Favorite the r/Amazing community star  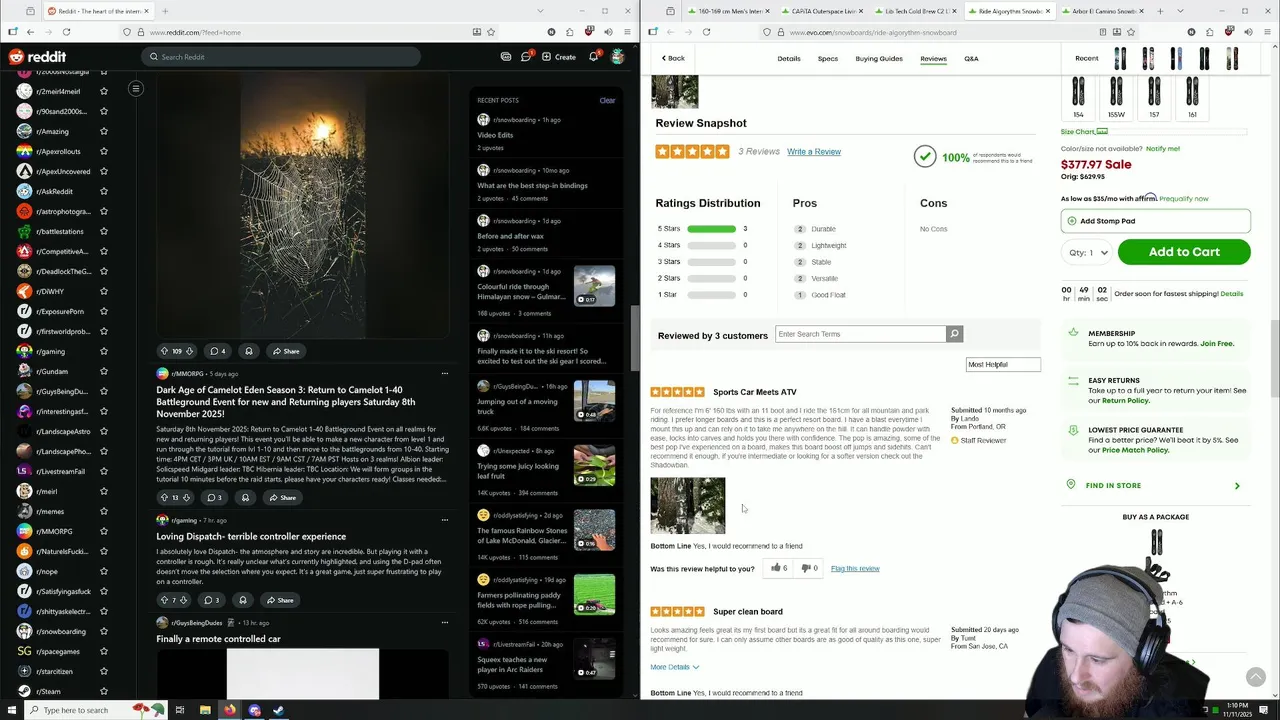pyautogui.click(x=104, y=131)
